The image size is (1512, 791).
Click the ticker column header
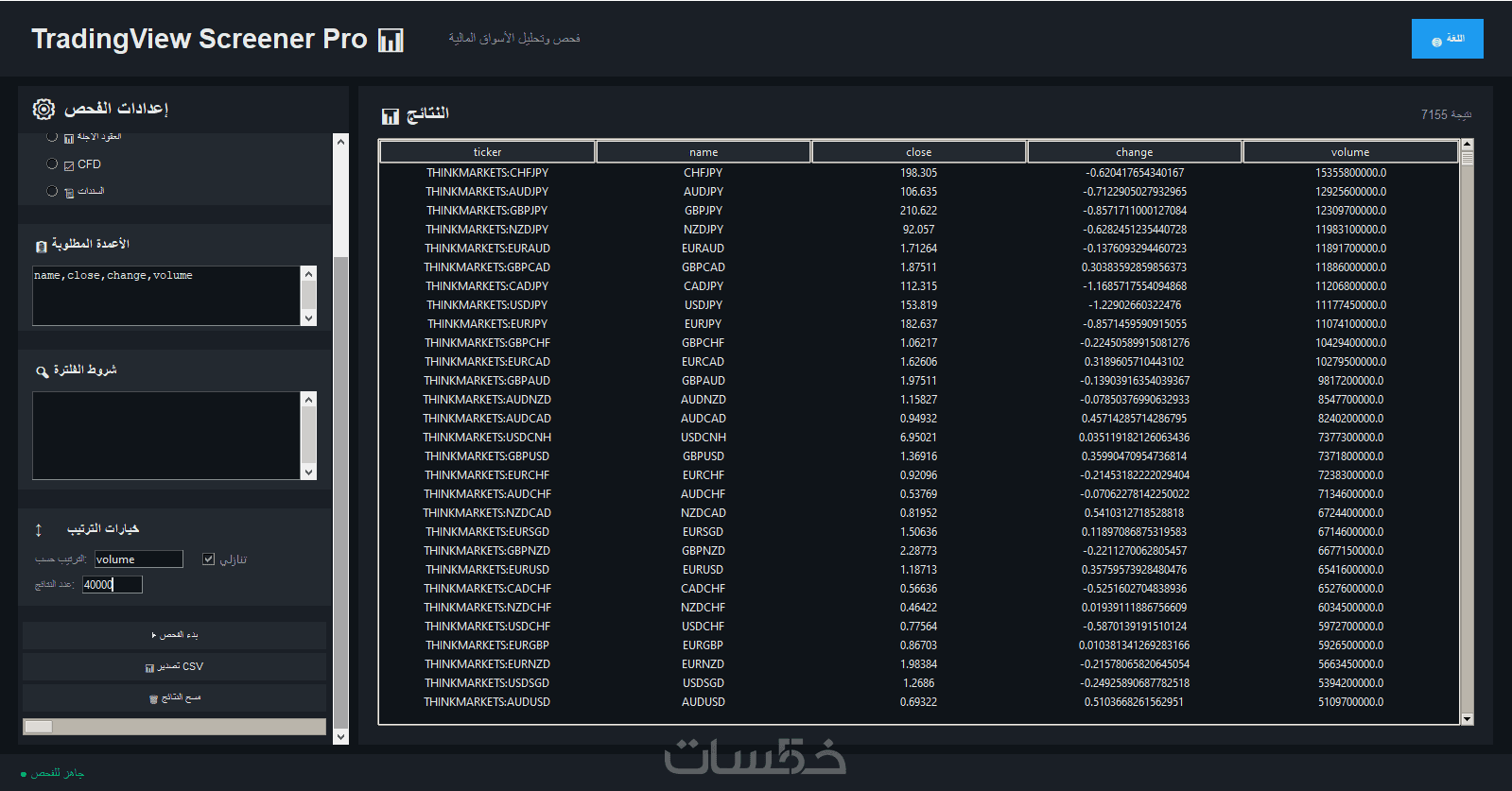coord(487,152)
